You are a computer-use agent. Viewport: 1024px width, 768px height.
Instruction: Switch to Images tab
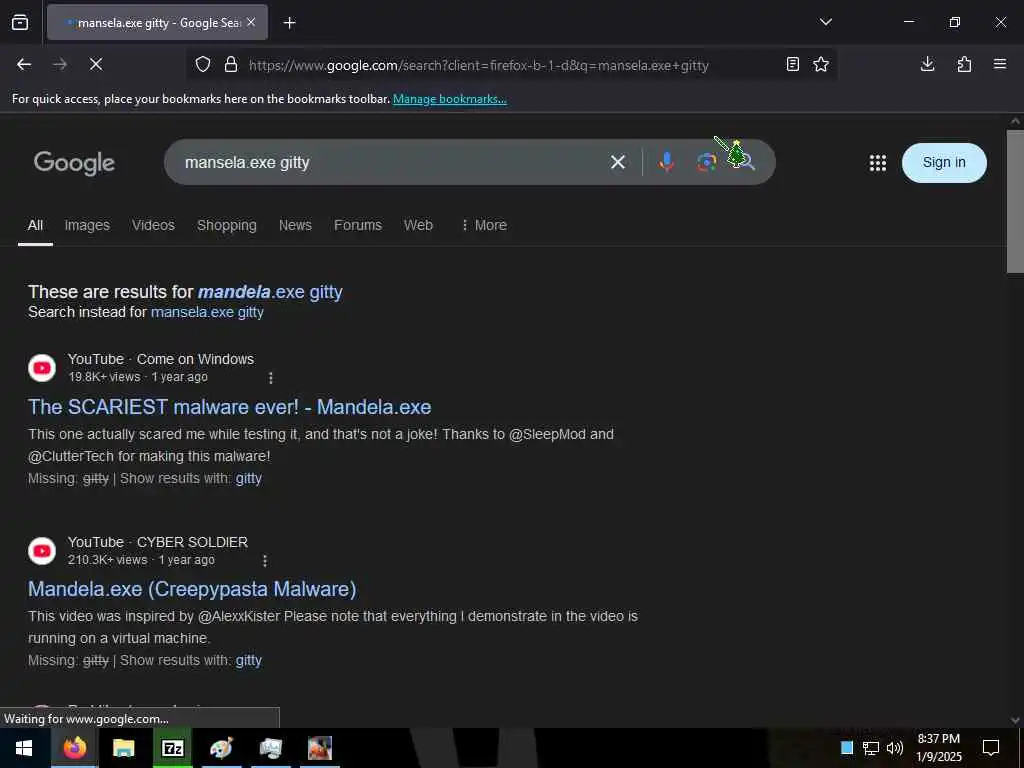[x=87, y=225]
